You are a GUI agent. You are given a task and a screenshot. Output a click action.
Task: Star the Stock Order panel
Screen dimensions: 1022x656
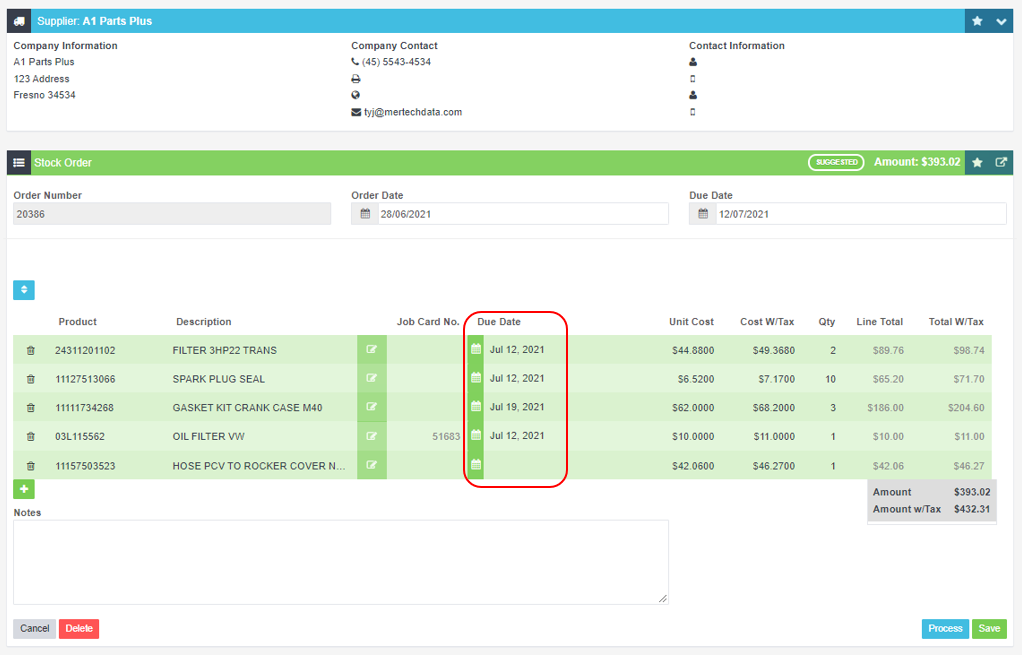(x=977, y=162)
